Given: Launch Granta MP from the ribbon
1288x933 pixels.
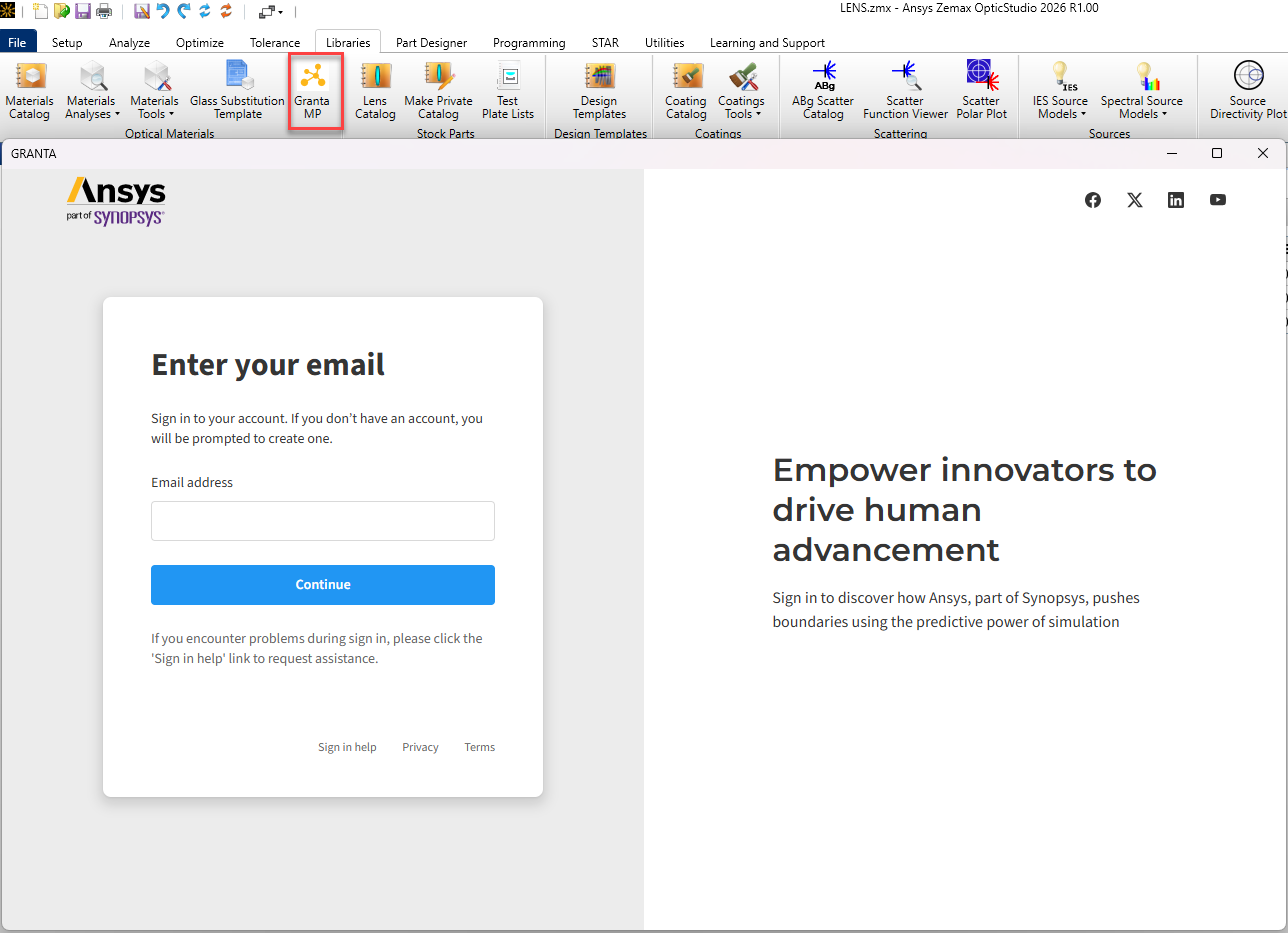Looking at the screenshot, I should click(313, 91).
